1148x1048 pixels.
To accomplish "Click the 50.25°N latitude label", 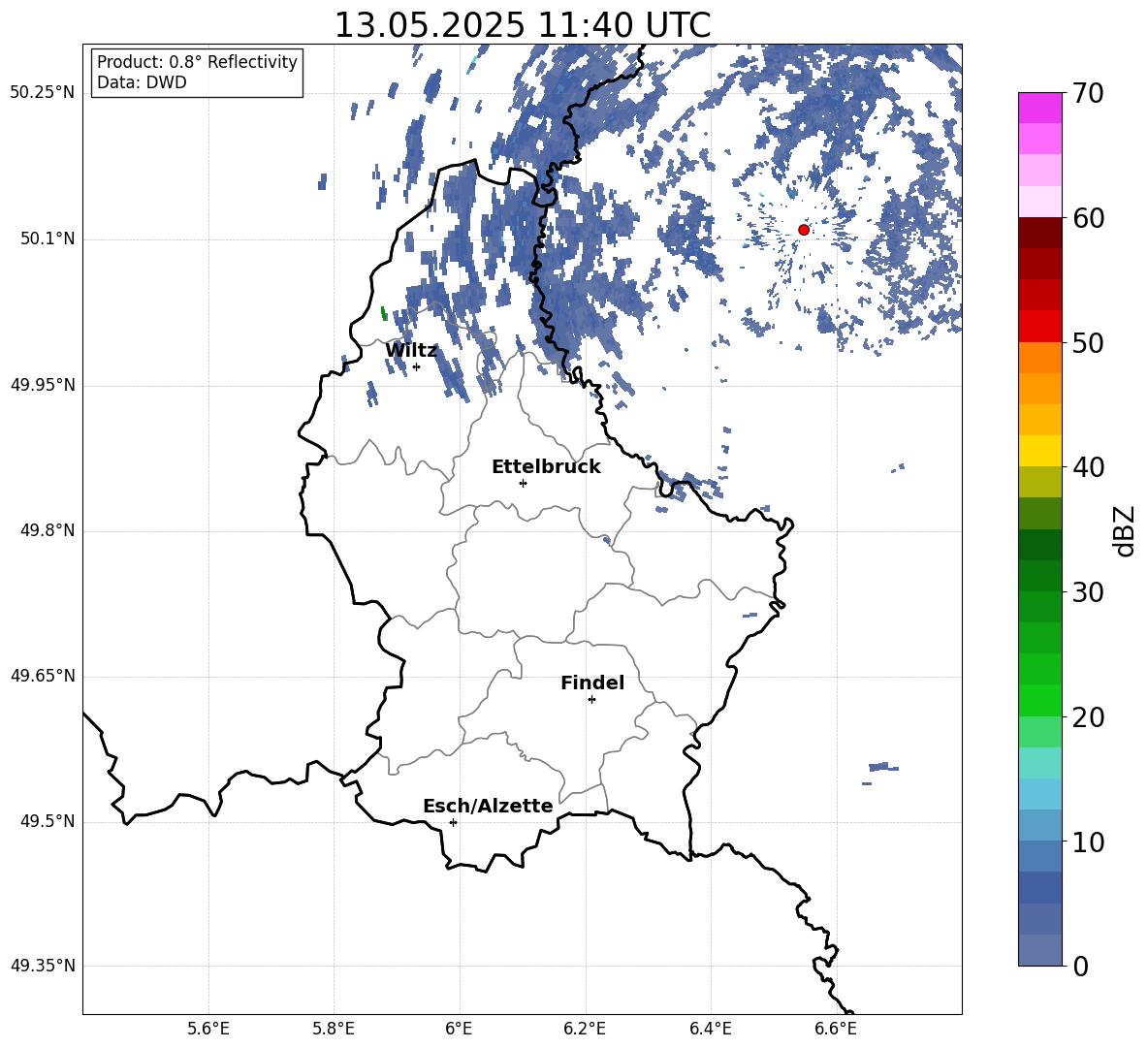I will [x=43, y=93].
